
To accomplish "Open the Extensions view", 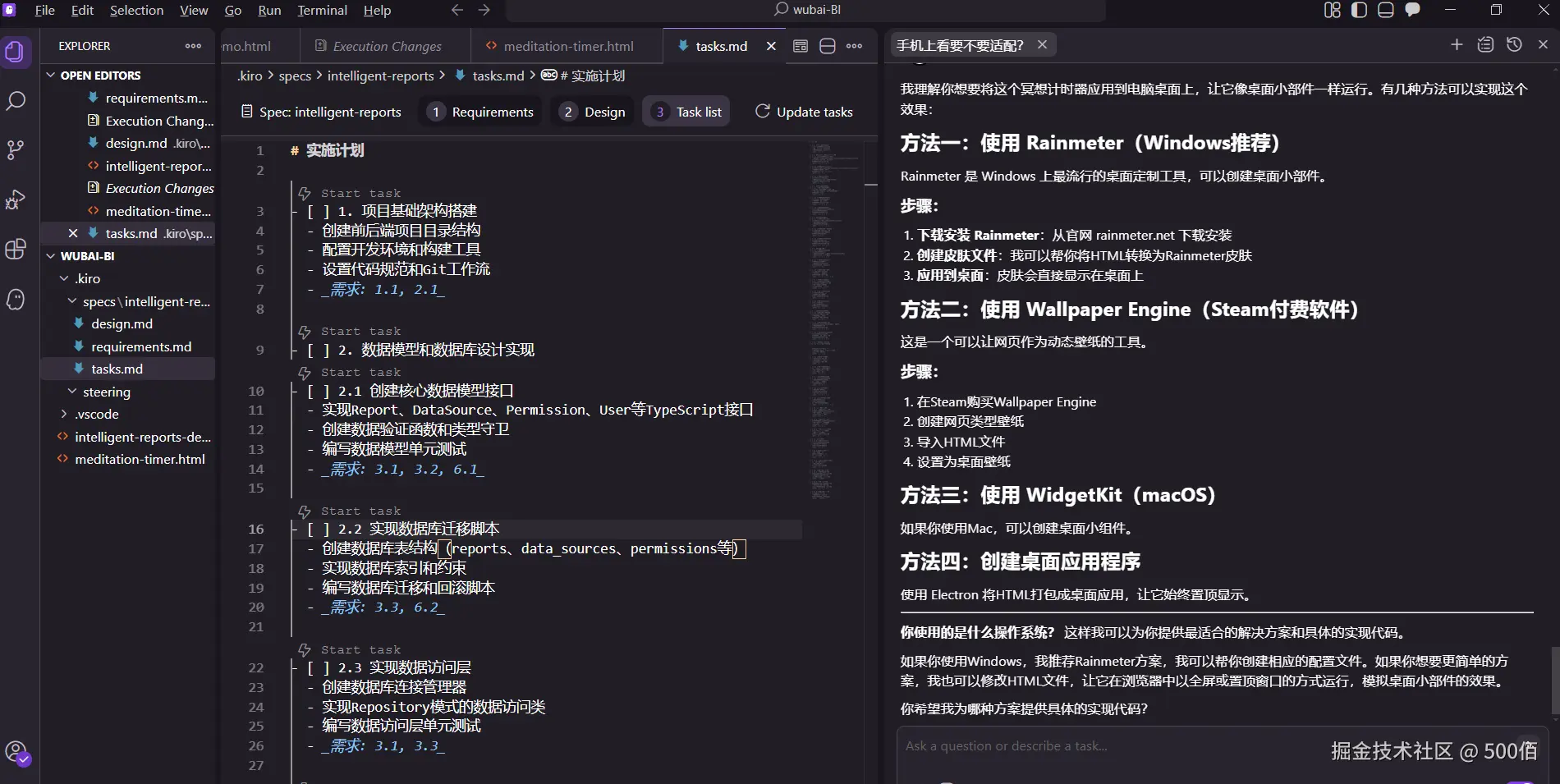I will click(x=16, y=250).
